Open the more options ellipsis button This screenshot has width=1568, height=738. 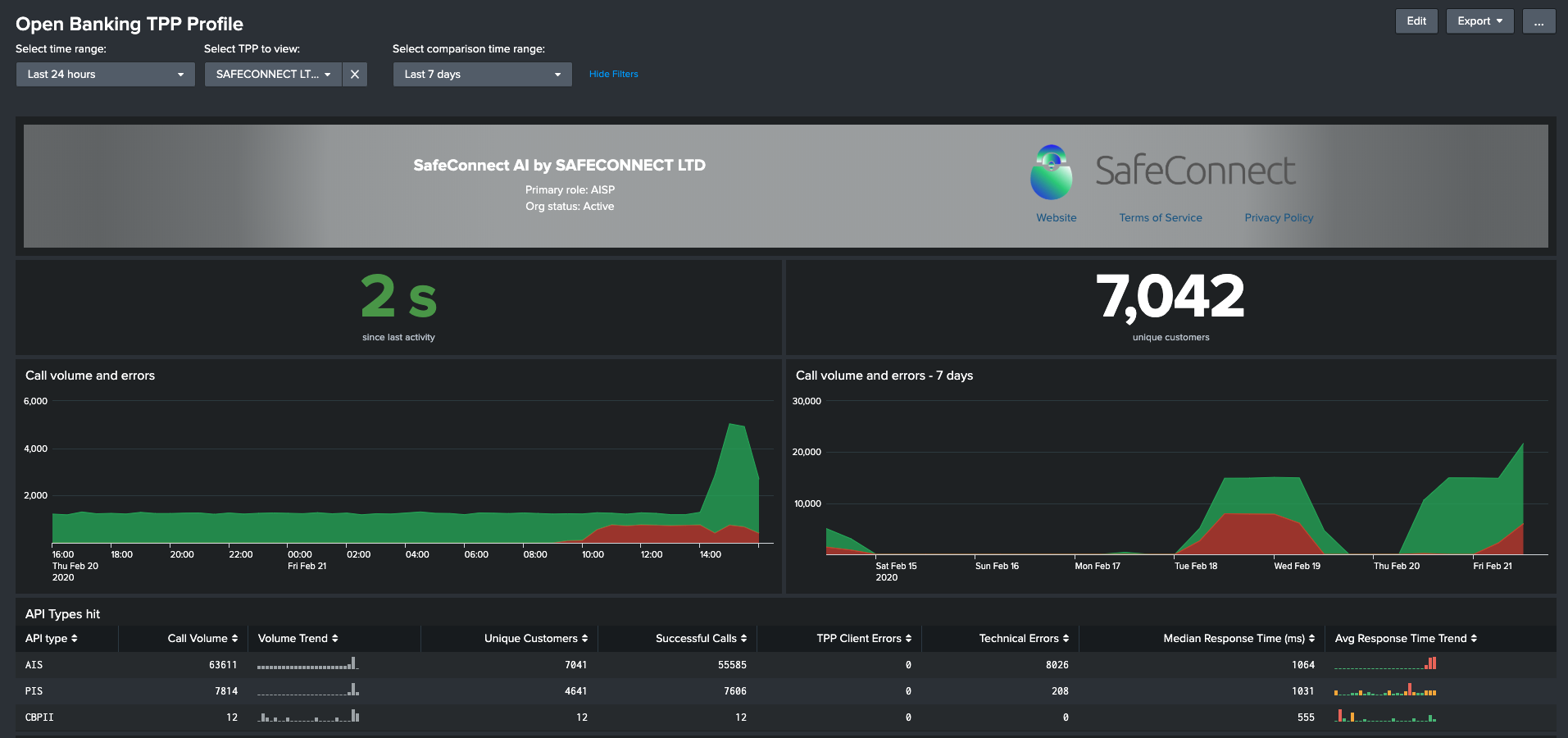(x=1538, y=21)
